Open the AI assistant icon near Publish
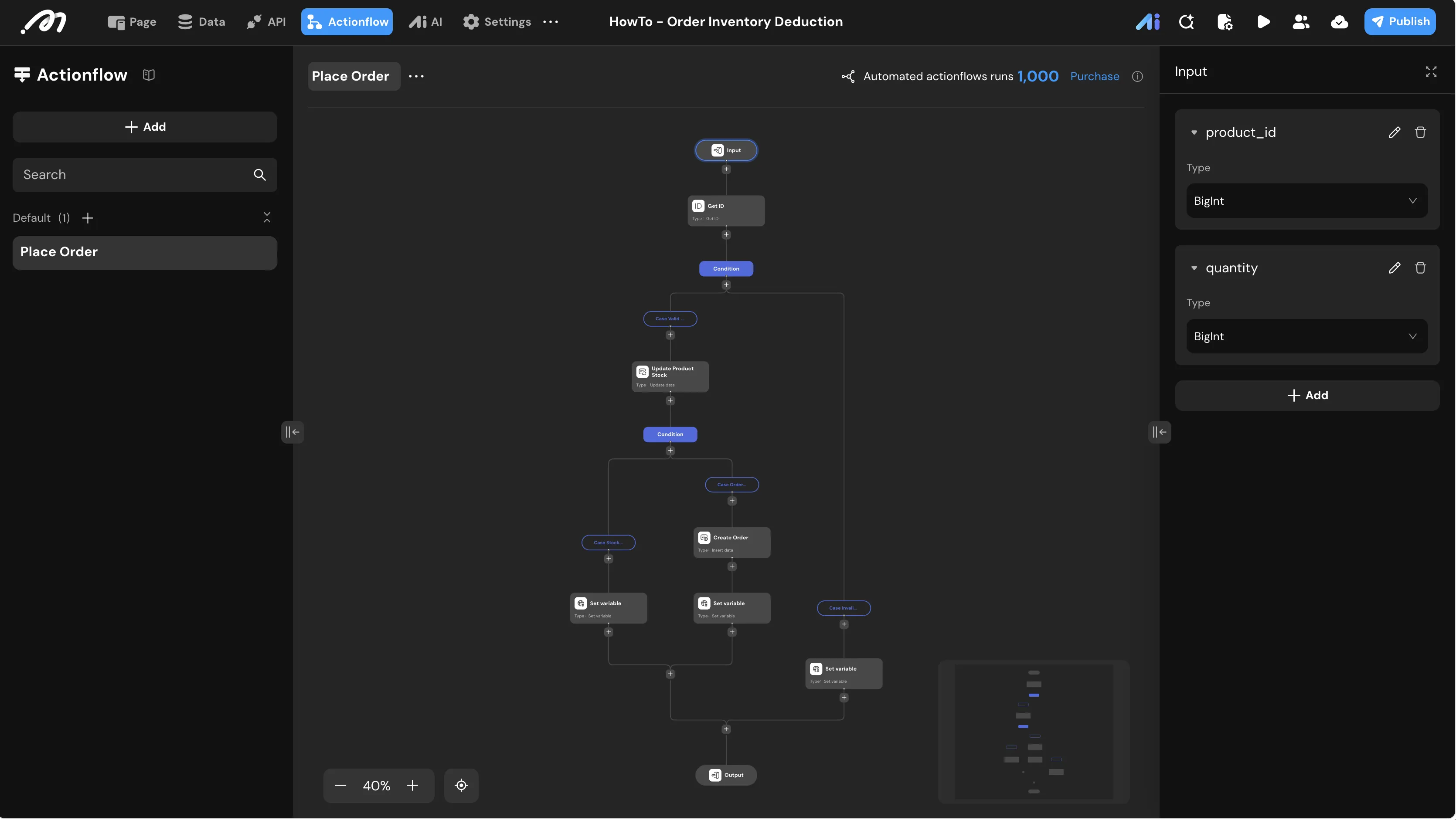The height and width of the screenshot is (820, 1456). [x=1148, y=22]
